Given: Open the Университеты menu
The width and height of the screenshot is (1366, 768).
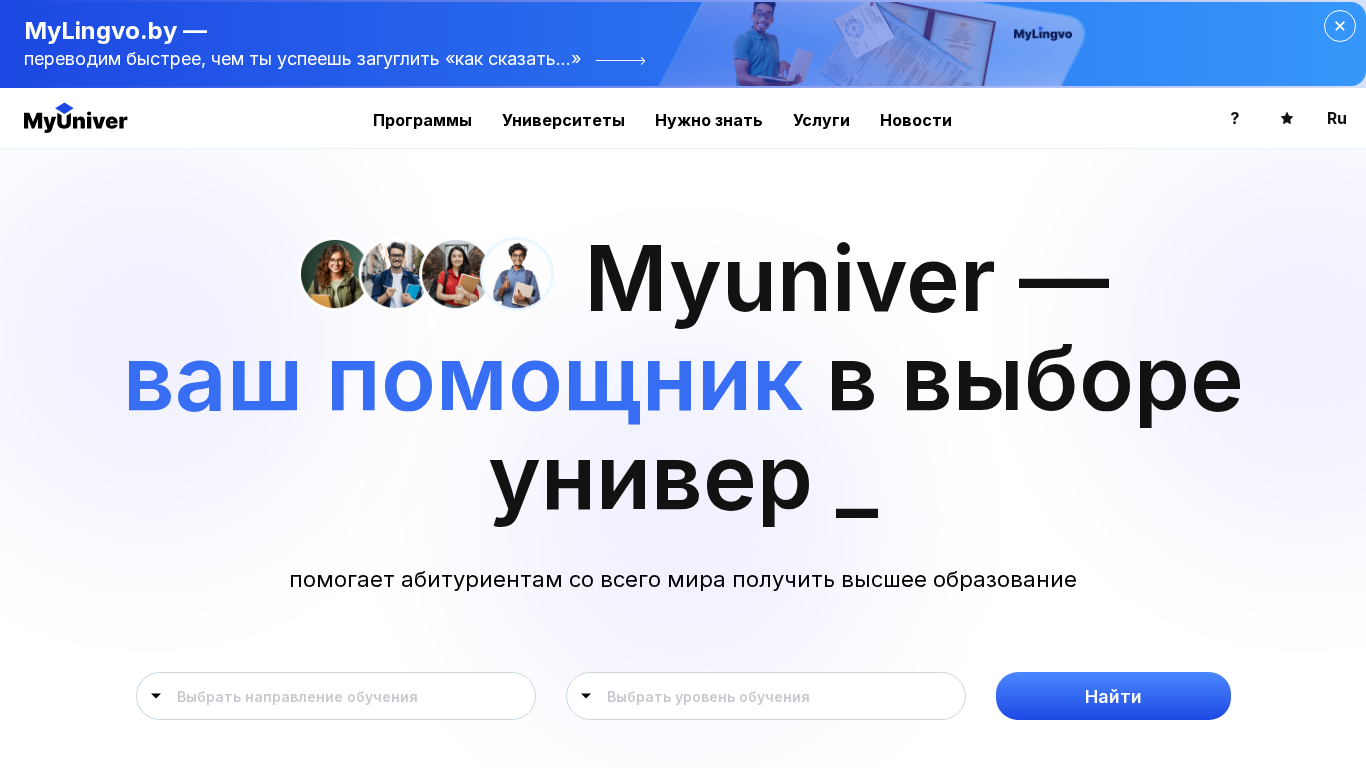Looking at the screenshot, I should pos(563,120).
